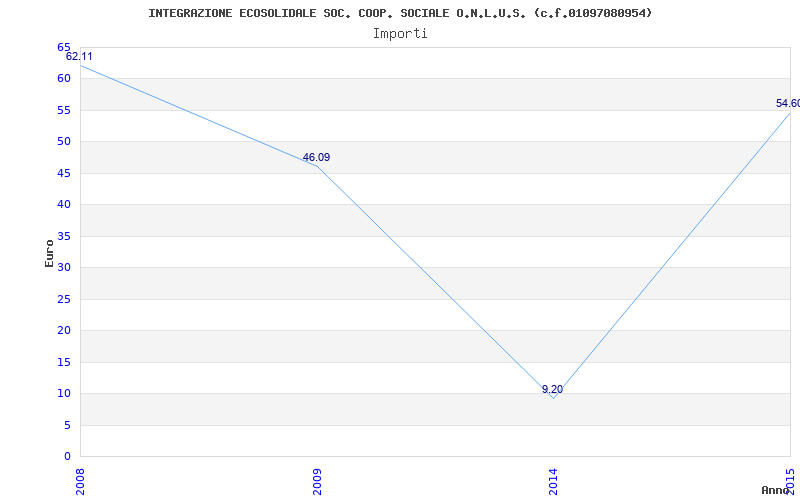Select the 2015 x-axis label
Viewport: 800px width, 500px height.
[790, 482]
